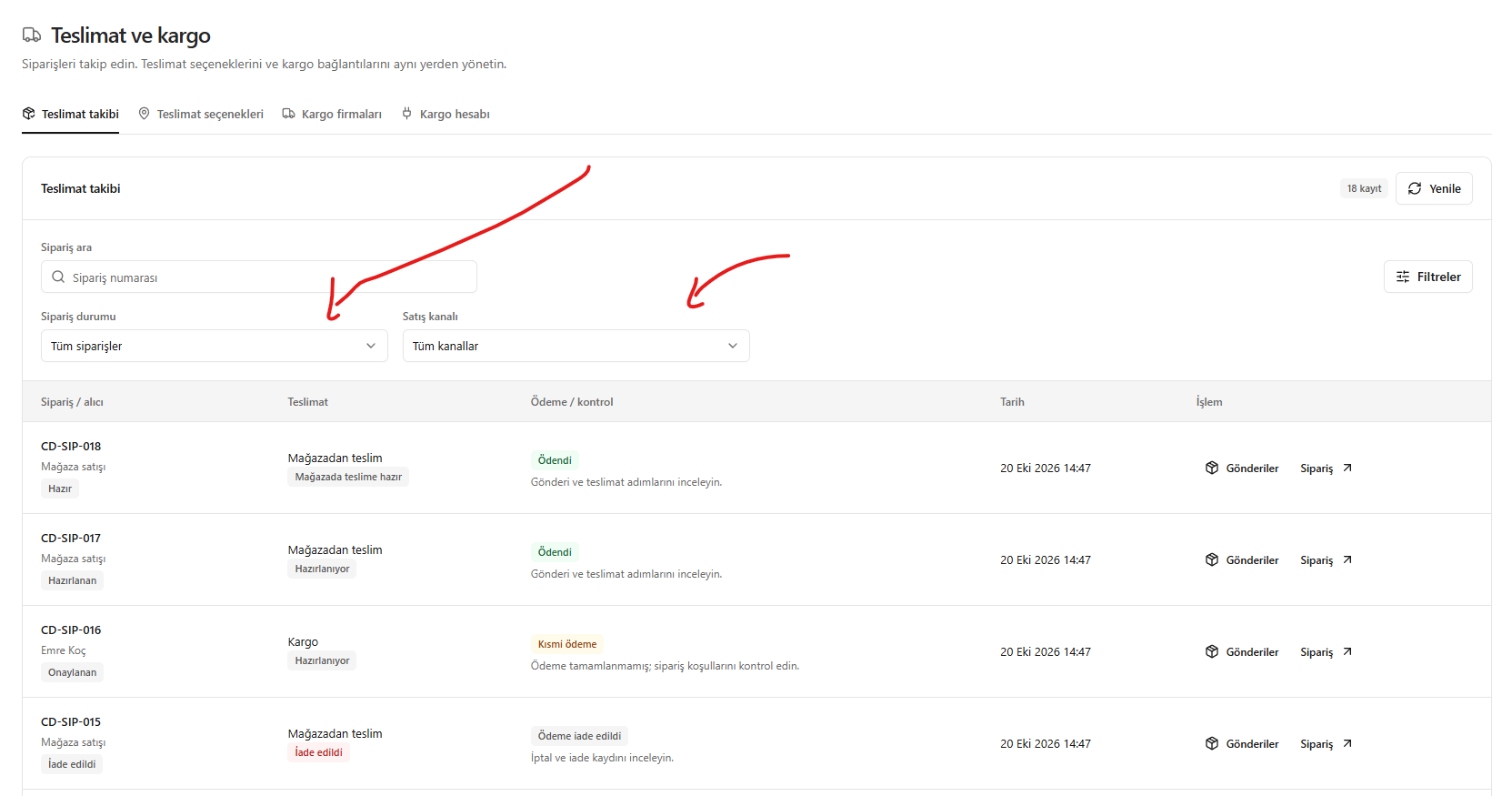
Task: Select order number CD-SIP-015
Action: [71, 721]
